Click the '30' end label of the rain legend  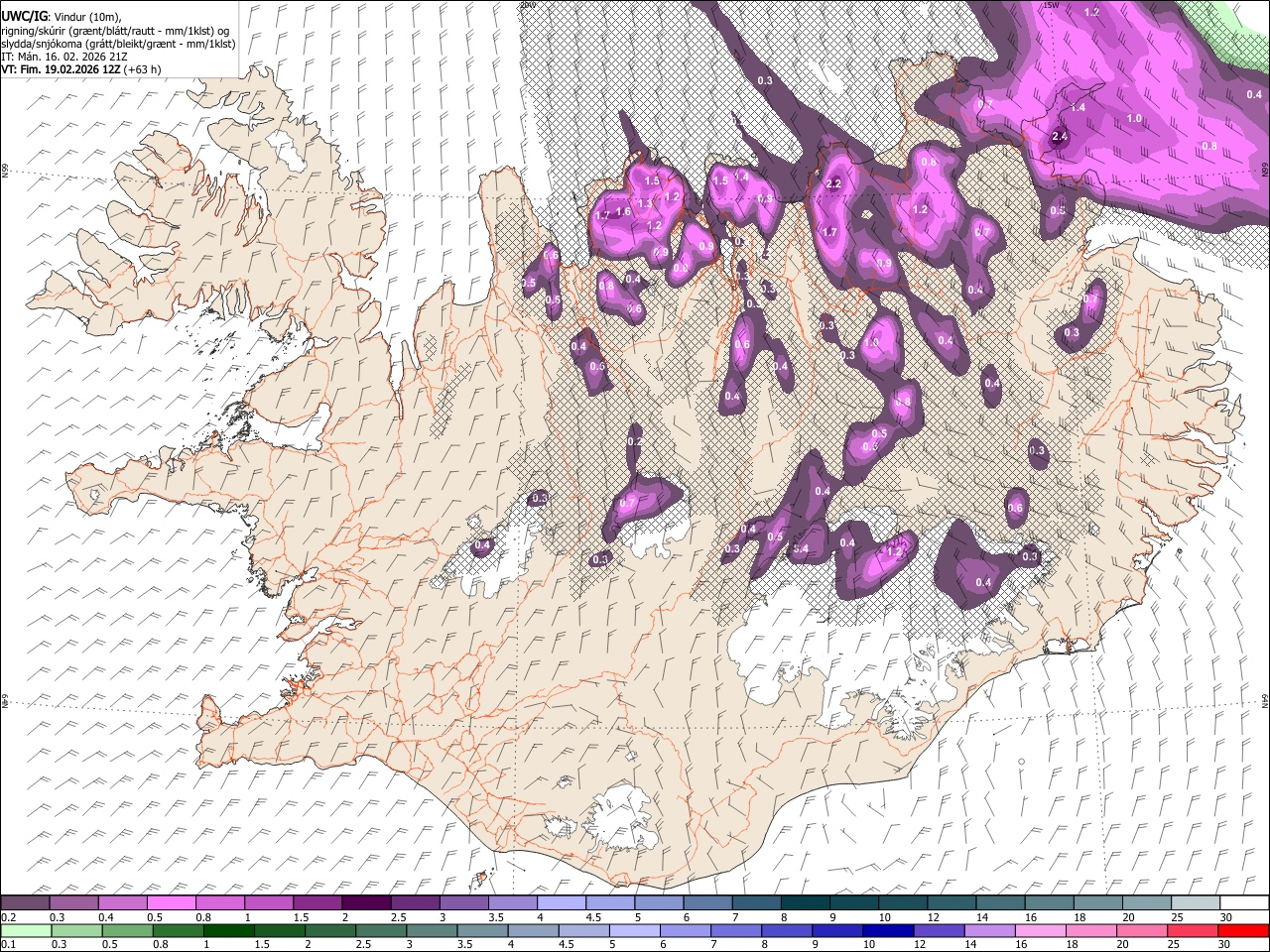click(1225, 945)
